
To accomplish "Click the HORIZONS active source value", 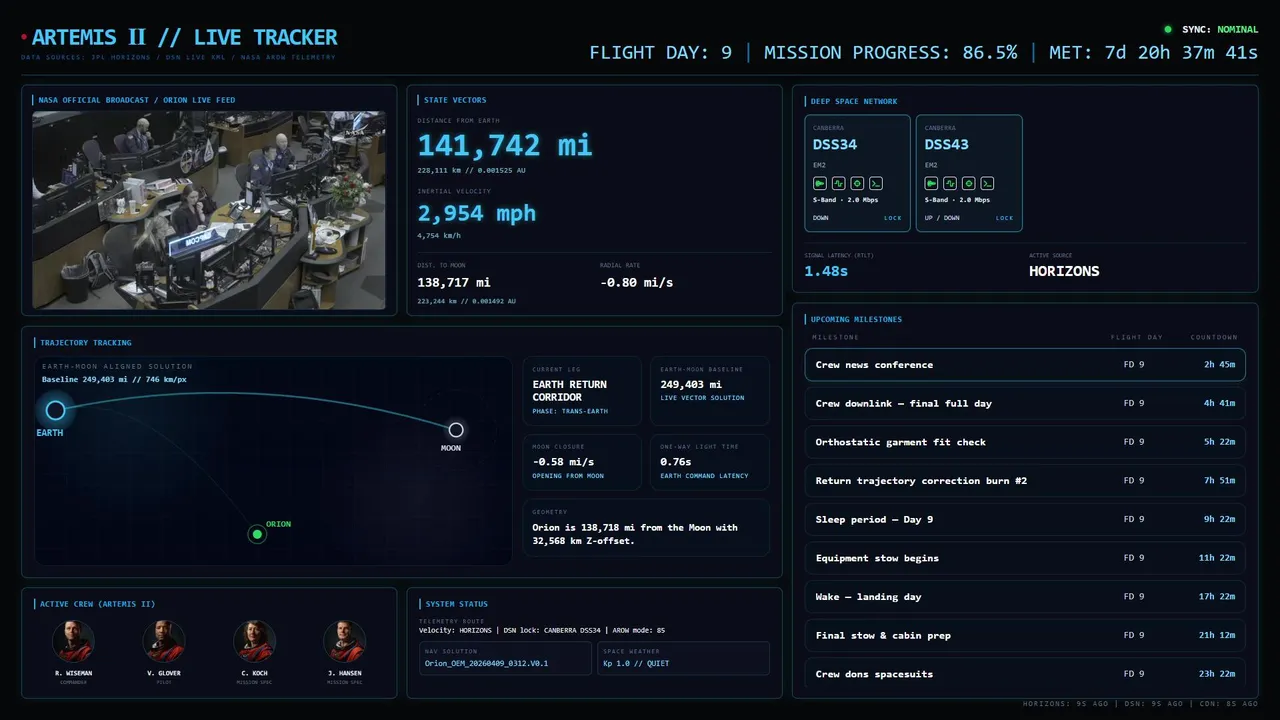I will tap(1064, 271).
